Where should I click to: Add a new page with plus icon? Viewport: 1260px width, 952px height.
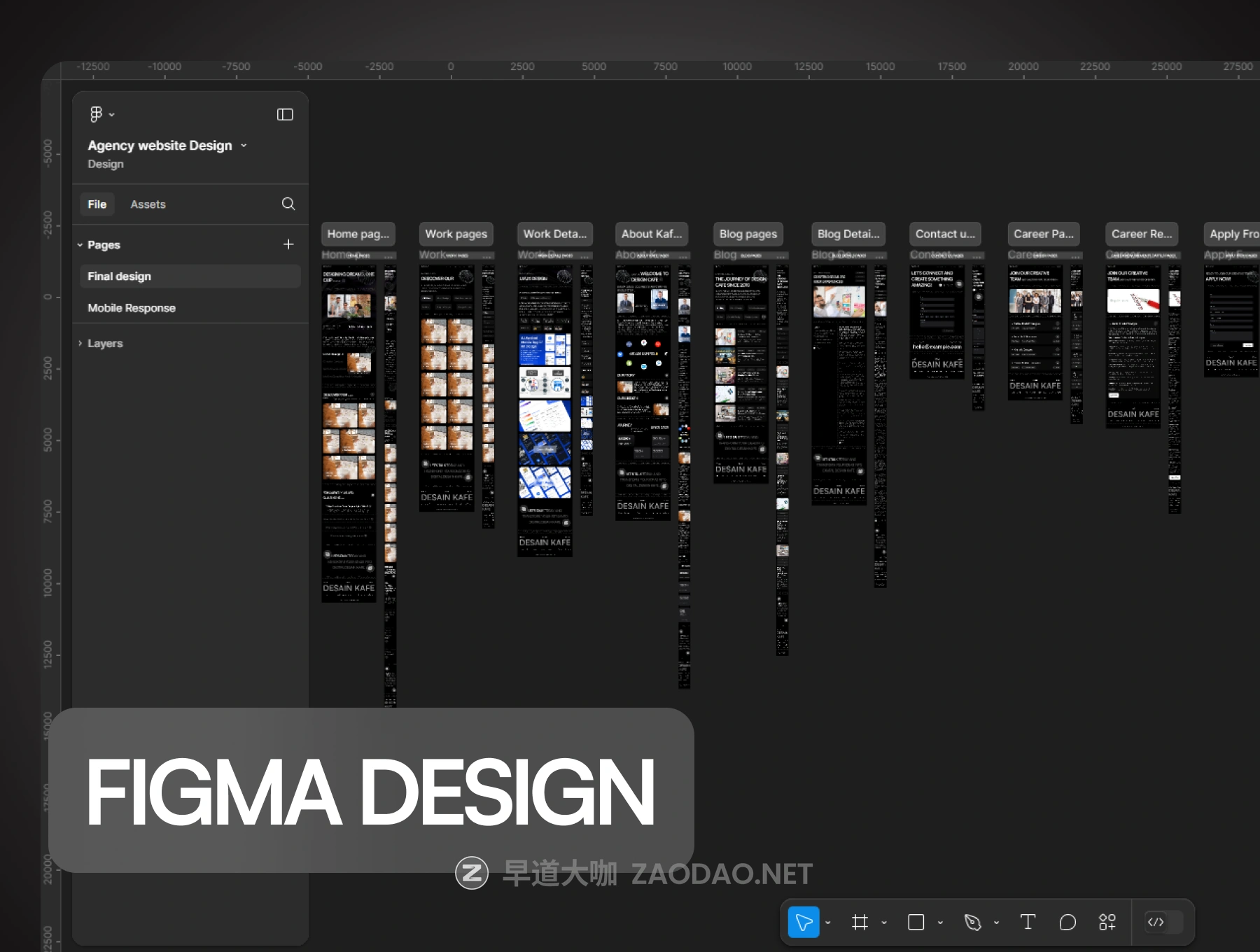coord(288,244)
